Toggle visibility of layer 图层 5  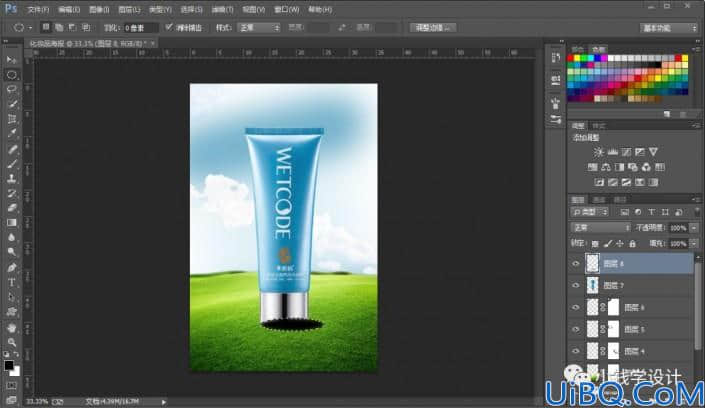[576, 329]
